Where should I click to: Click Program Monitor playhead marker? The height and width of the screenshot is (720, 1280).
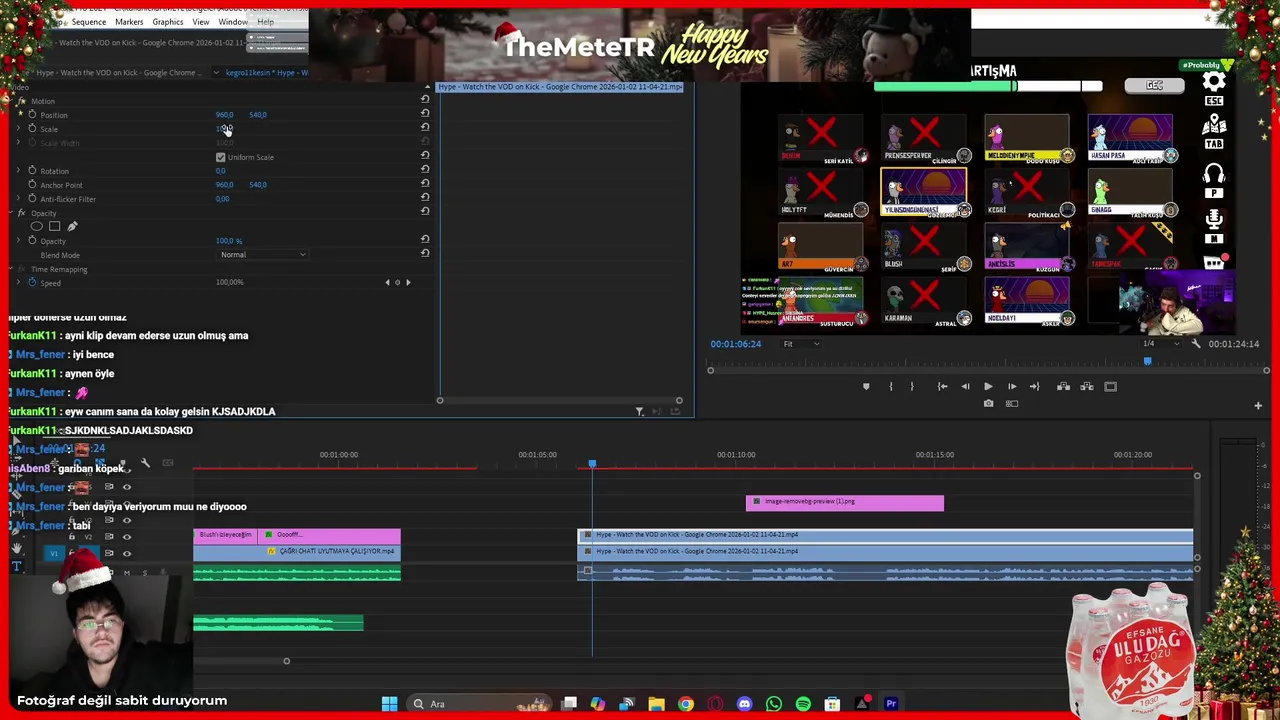[1147, 361]
